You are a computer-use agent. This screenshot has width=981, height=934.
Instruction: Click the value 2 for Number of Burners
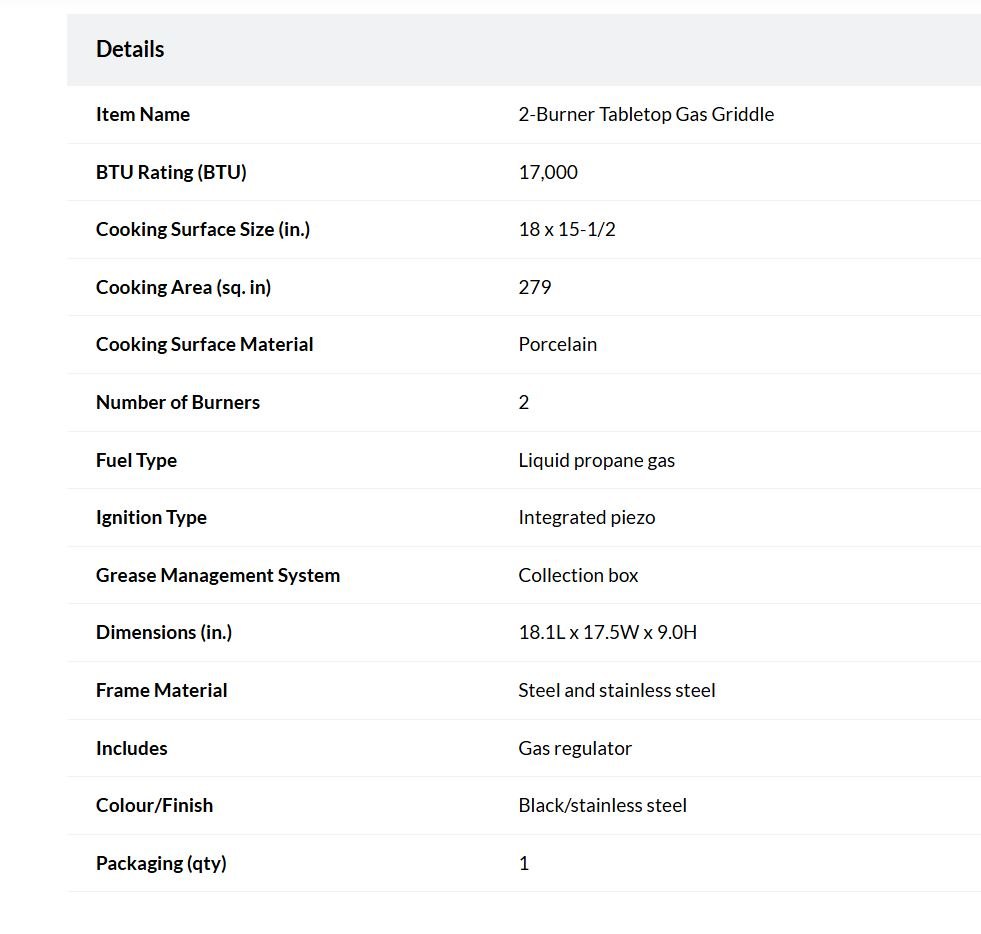click(524, 402)
